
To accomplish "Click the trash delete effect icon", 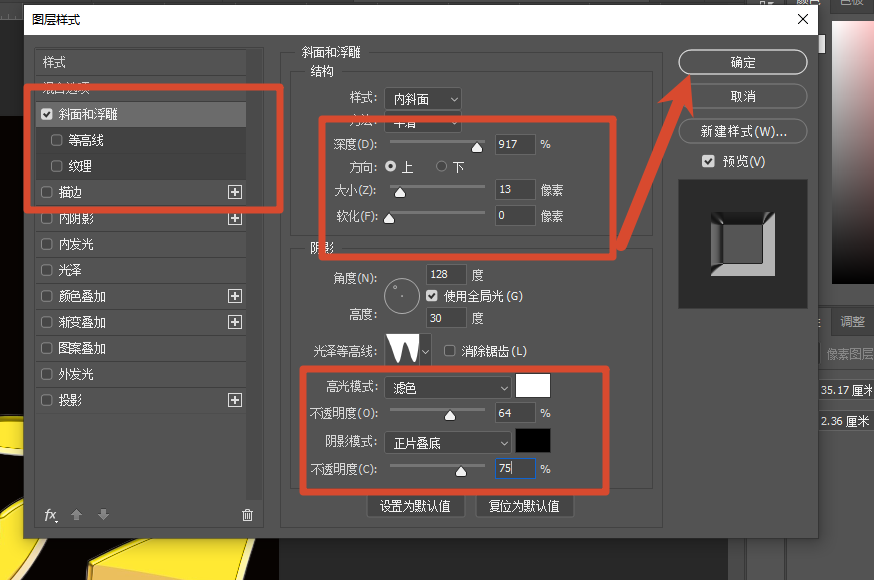I will pyautogui.click(x=247, y=515).
